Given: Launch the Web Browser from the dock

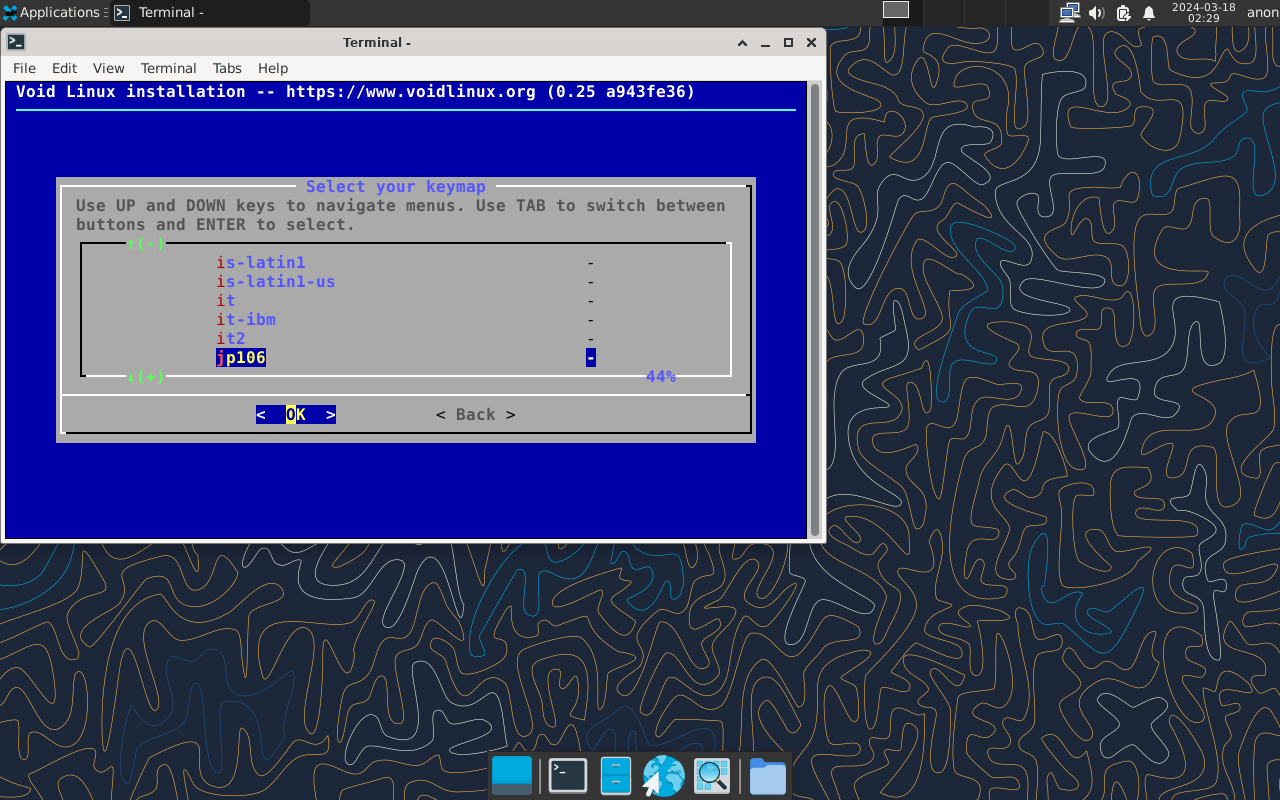Looking at the screenshot, I should (x=663, y=776).
